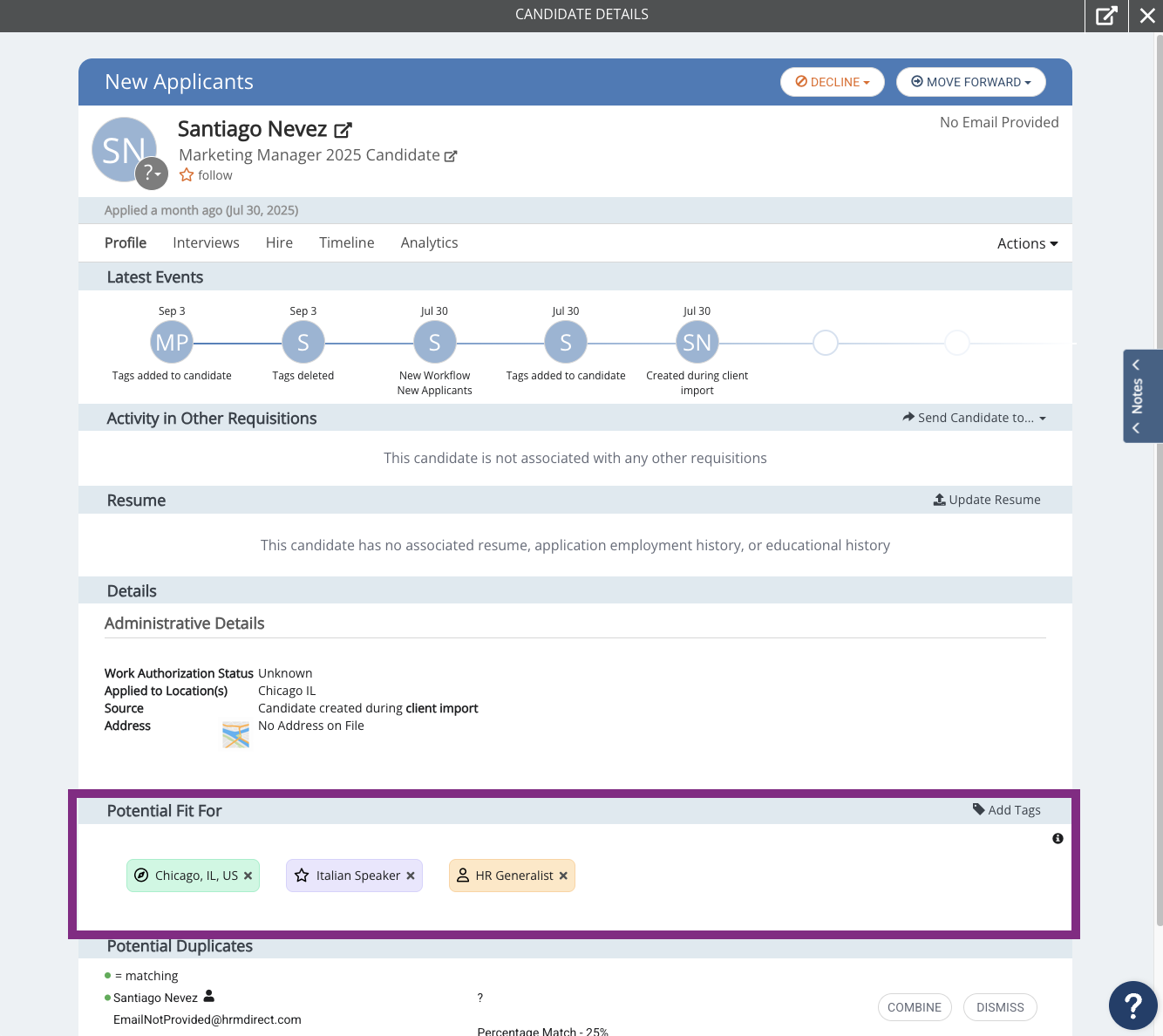Open Santiago Nevez external profile link icon
The image size is (1163, 1036).
click(x=343, y=130)
